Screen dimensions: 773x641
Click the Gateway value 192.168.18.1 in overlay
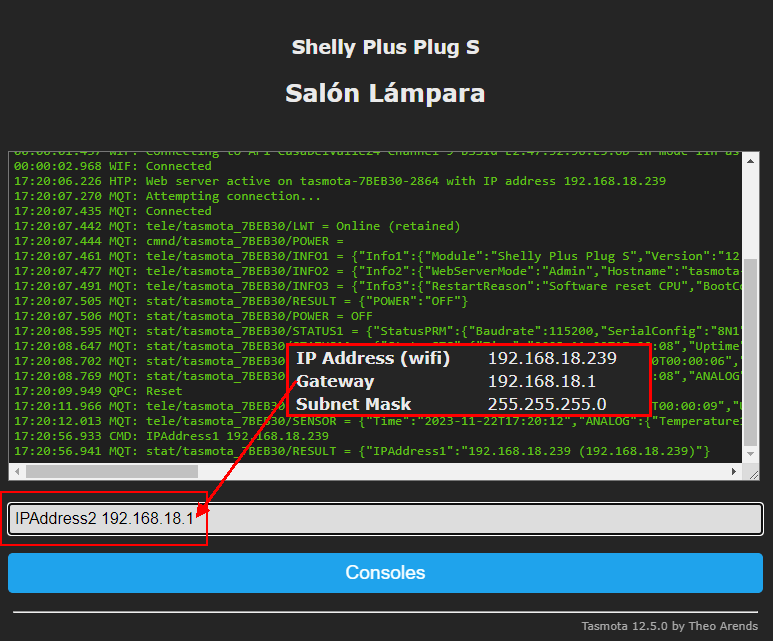(543, 381)
